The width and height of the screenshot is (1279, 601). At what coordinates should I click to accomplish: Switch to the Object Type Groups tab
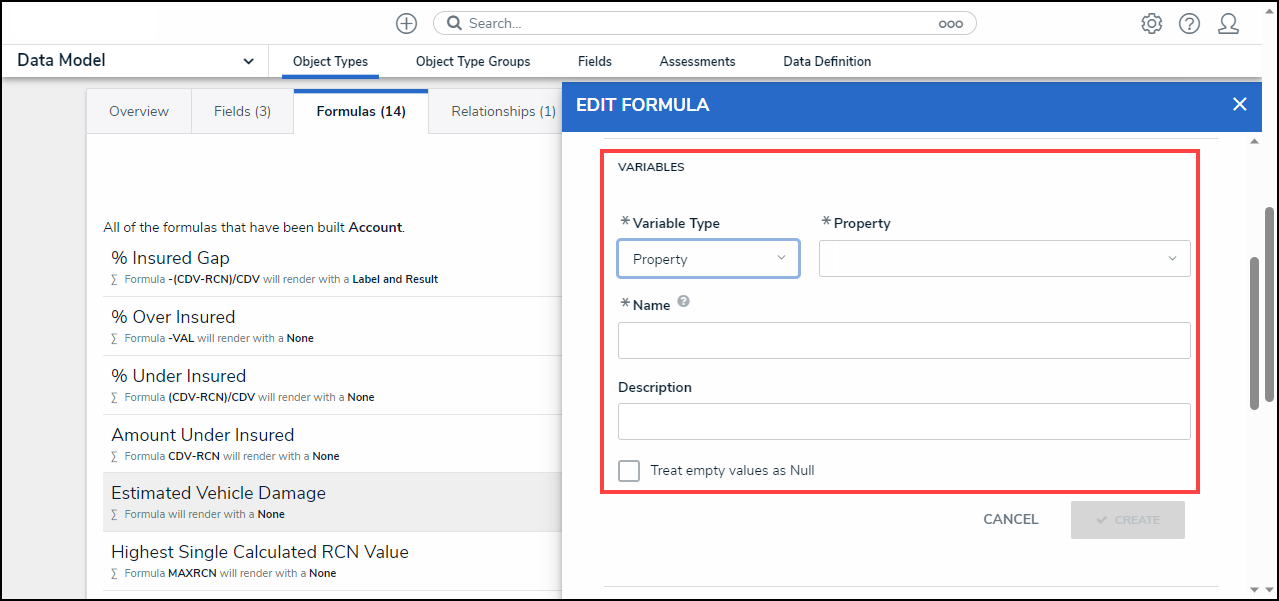coord(473,61)
